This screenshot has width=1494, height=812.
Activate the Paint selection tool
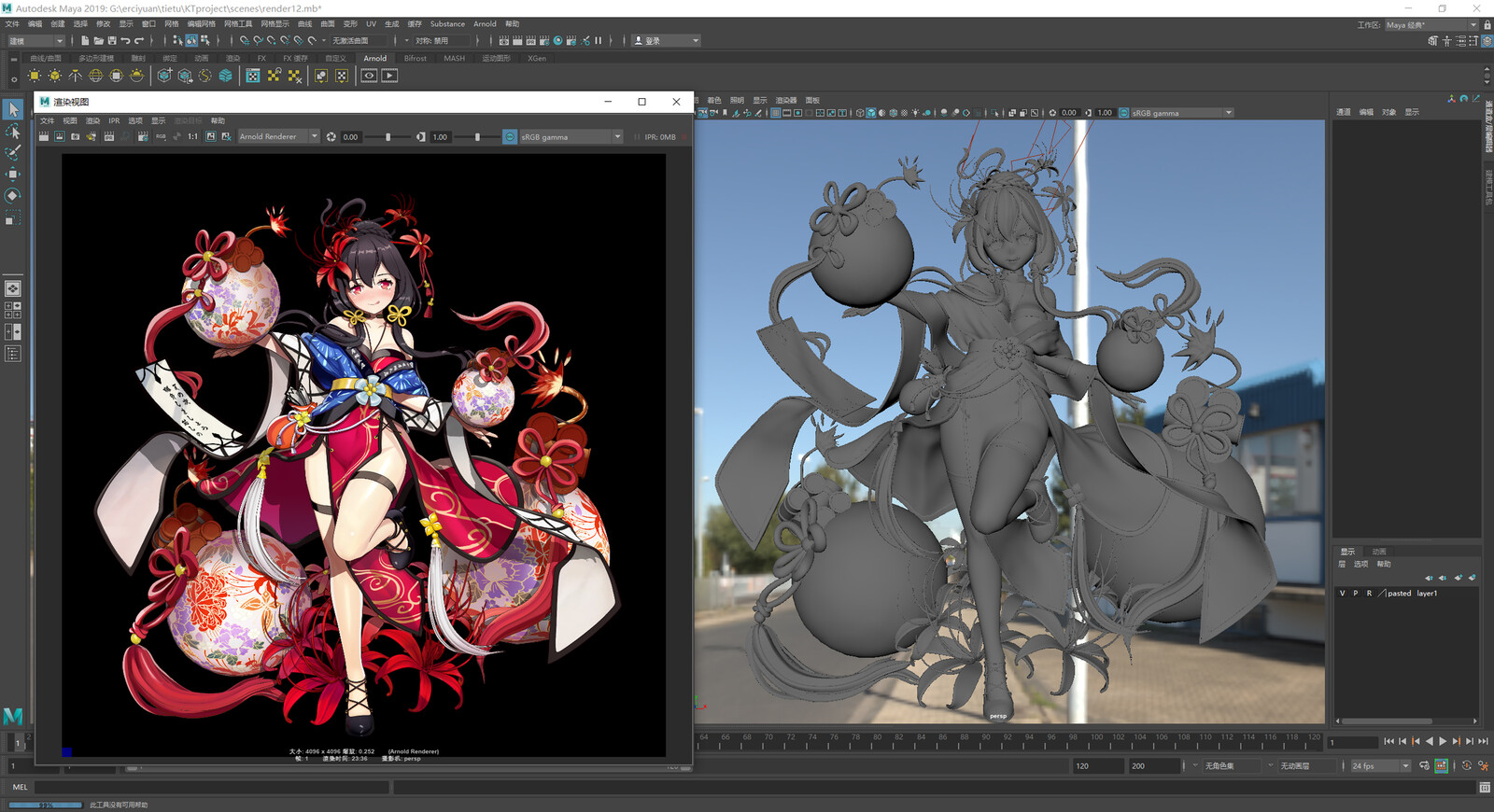(x=13, y=153)
